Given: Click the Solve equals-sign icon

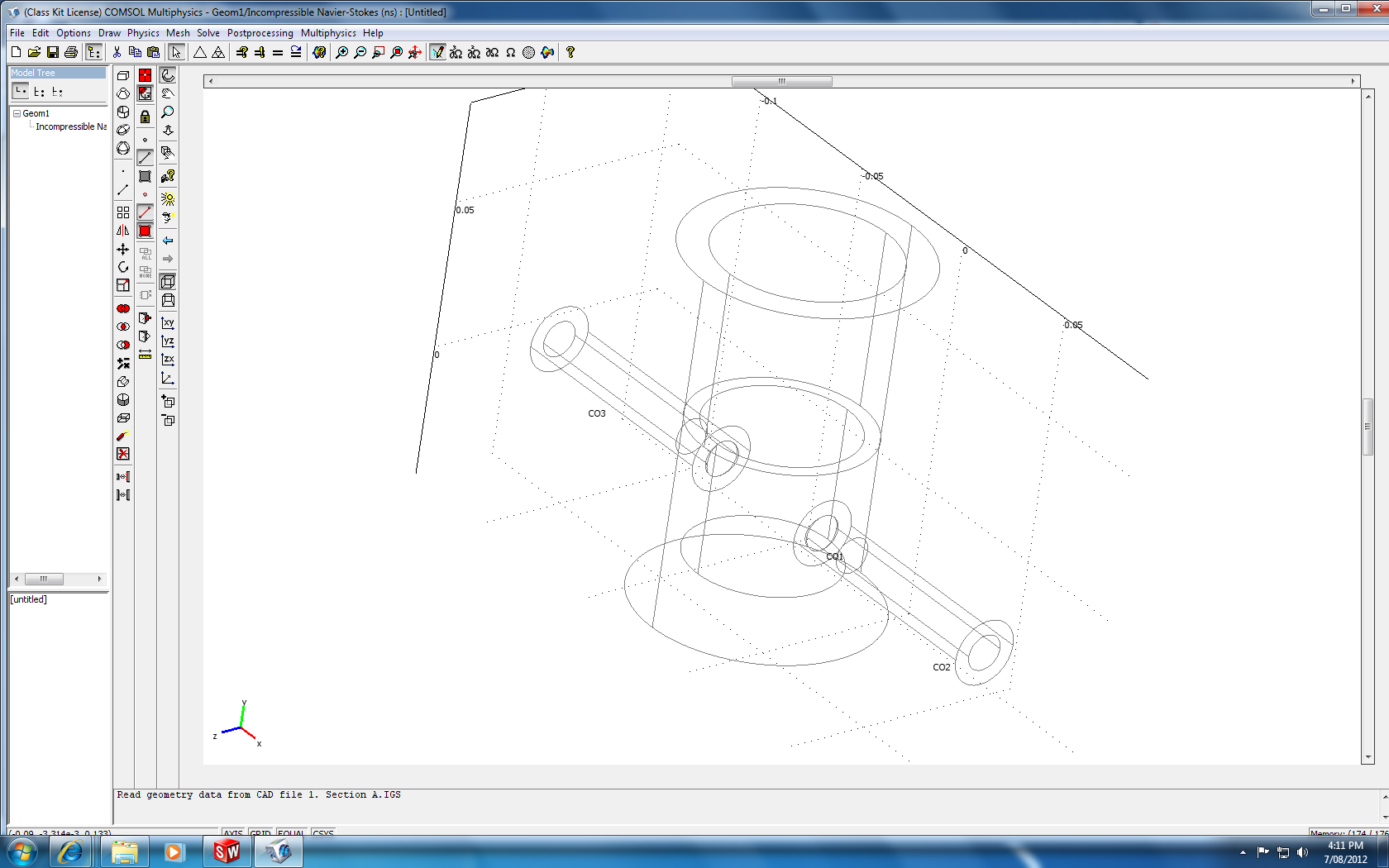Looking at the screenshot, I should [x=278, y=52].
